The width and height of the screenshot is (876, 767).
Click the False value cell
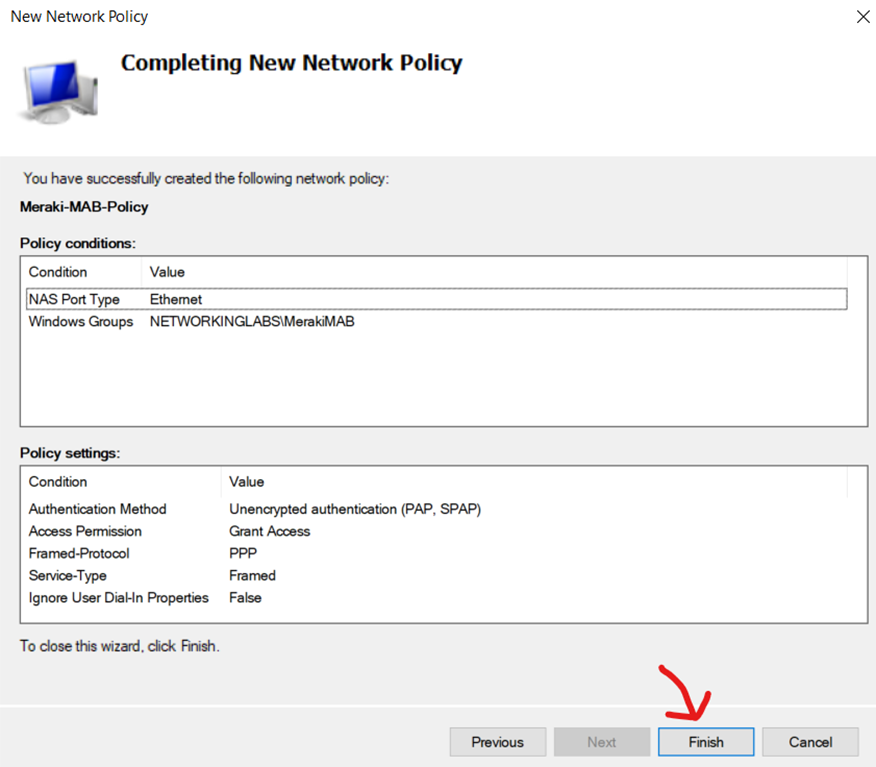[245, 598]
